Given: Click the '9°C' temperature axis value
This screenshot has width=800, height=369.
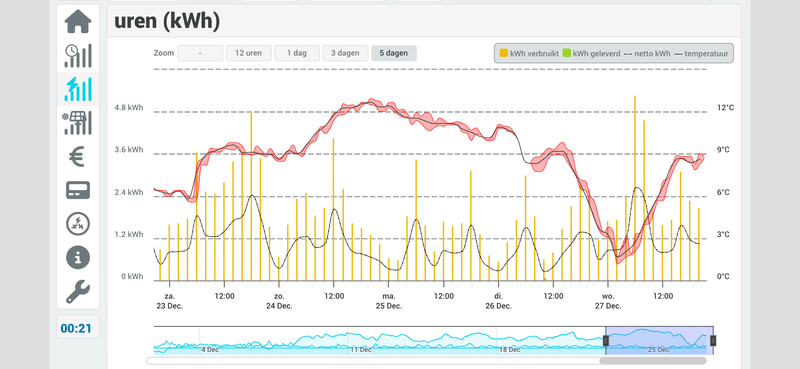Looking at the screenshot, I should pyautogui.click(x=723, y=150).
